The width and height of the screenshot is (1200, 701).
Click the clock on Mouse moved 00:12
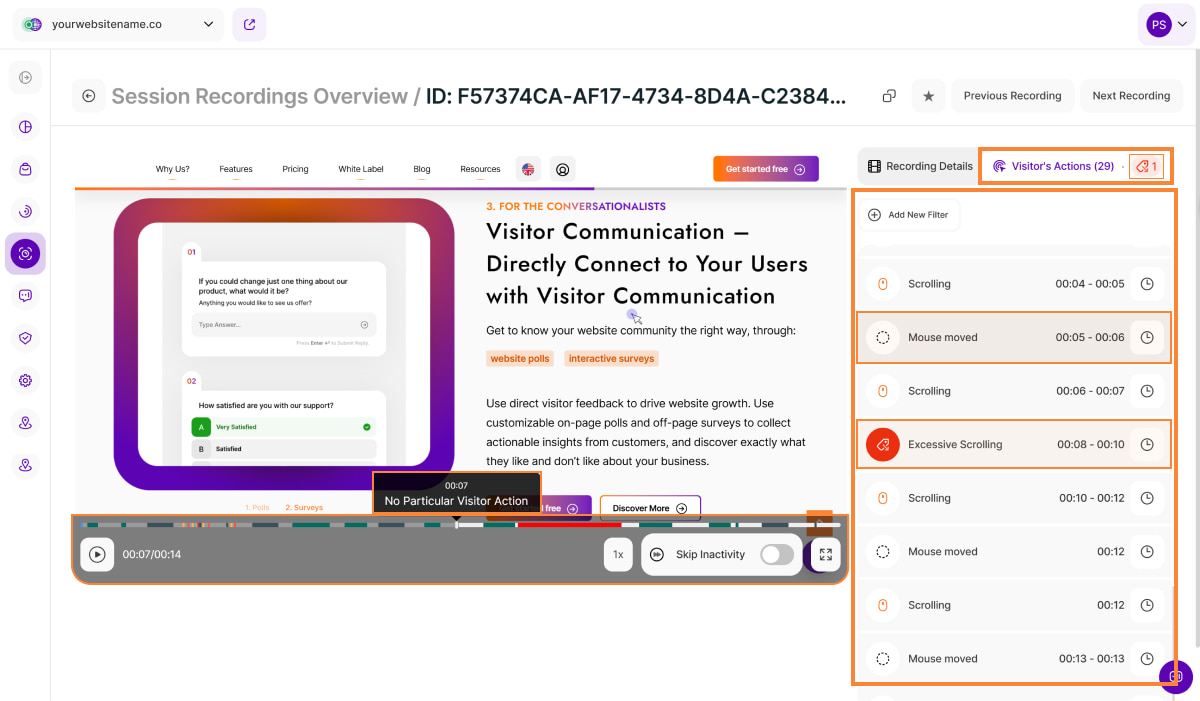(1147, 551)
